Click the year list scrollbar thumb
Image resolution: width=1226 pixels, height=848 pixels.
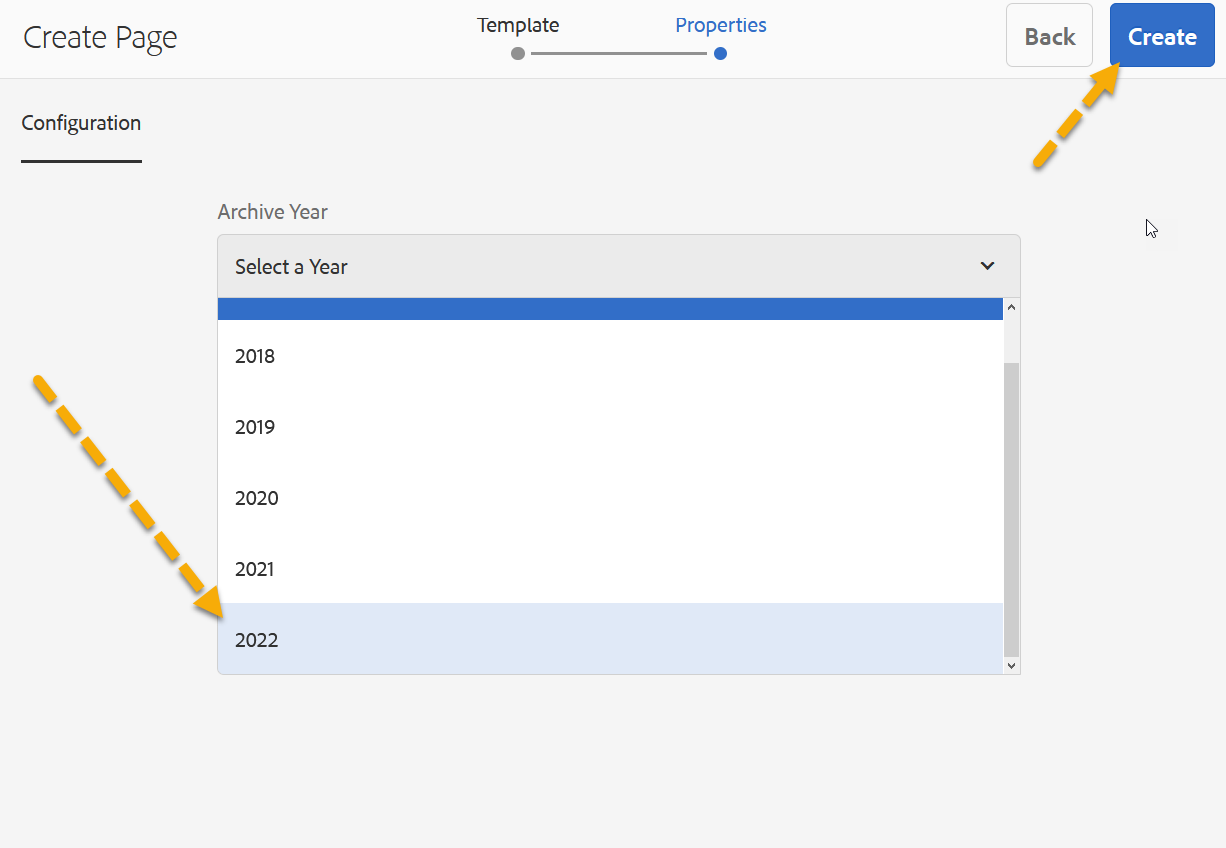point(1011,508)
